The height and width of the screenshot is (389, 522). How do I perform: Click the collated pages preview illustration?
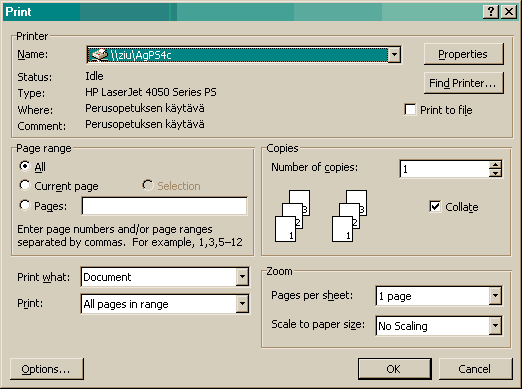[x=321, y=216]
